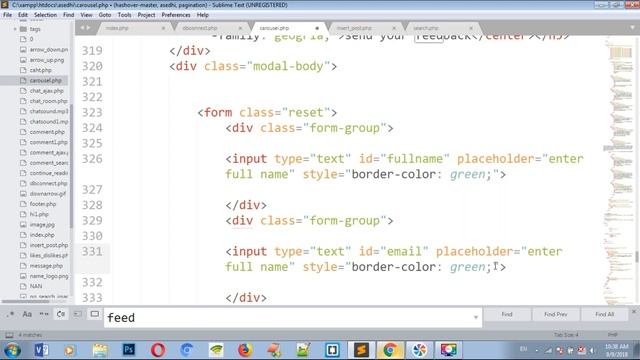Open arrow_up.png in sidebar
Screen dimensions: 640x360
(x=47, y=60)
